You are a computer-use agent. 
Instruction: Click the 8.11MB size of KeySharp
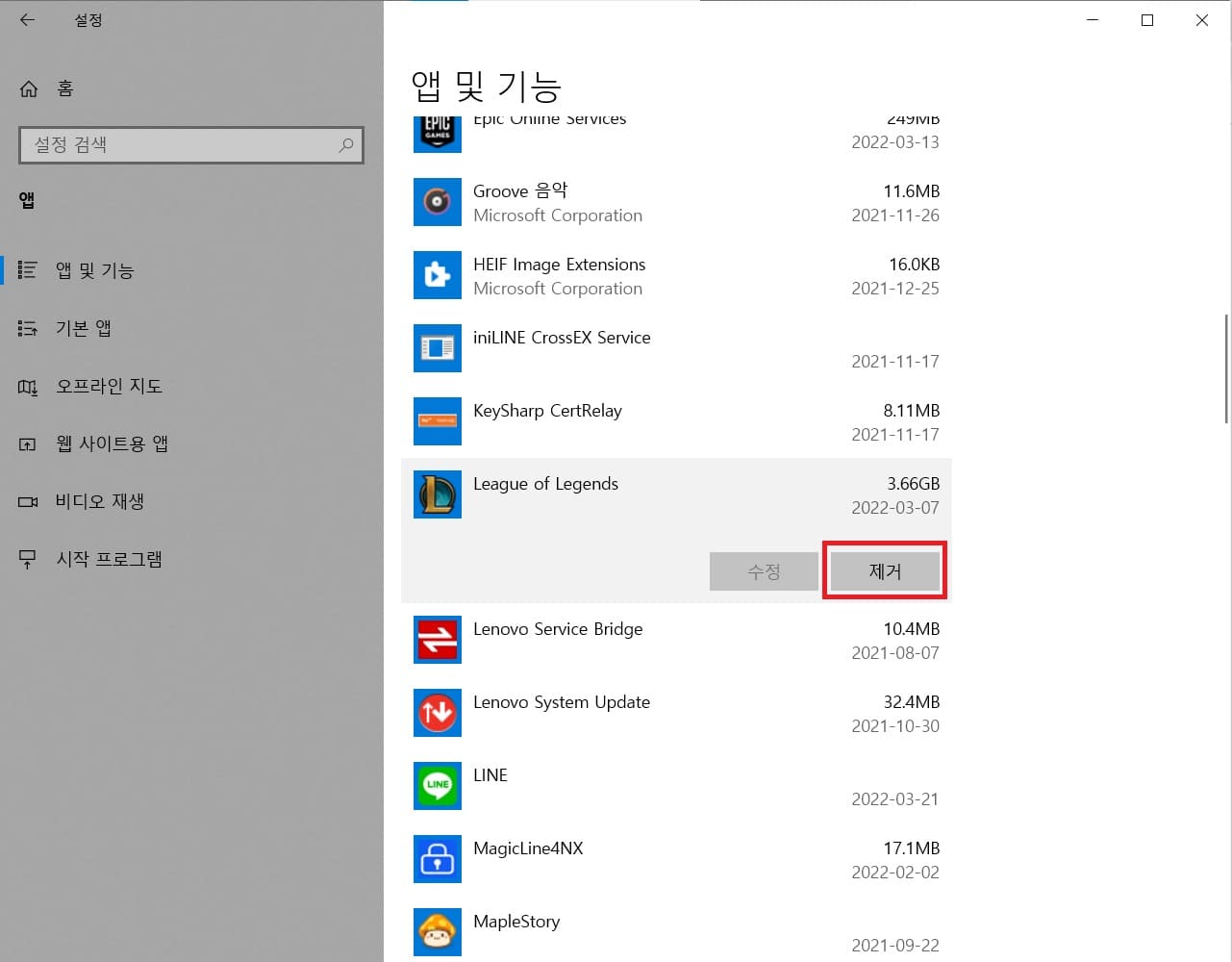pyautogui.click(x=911, y=411)
